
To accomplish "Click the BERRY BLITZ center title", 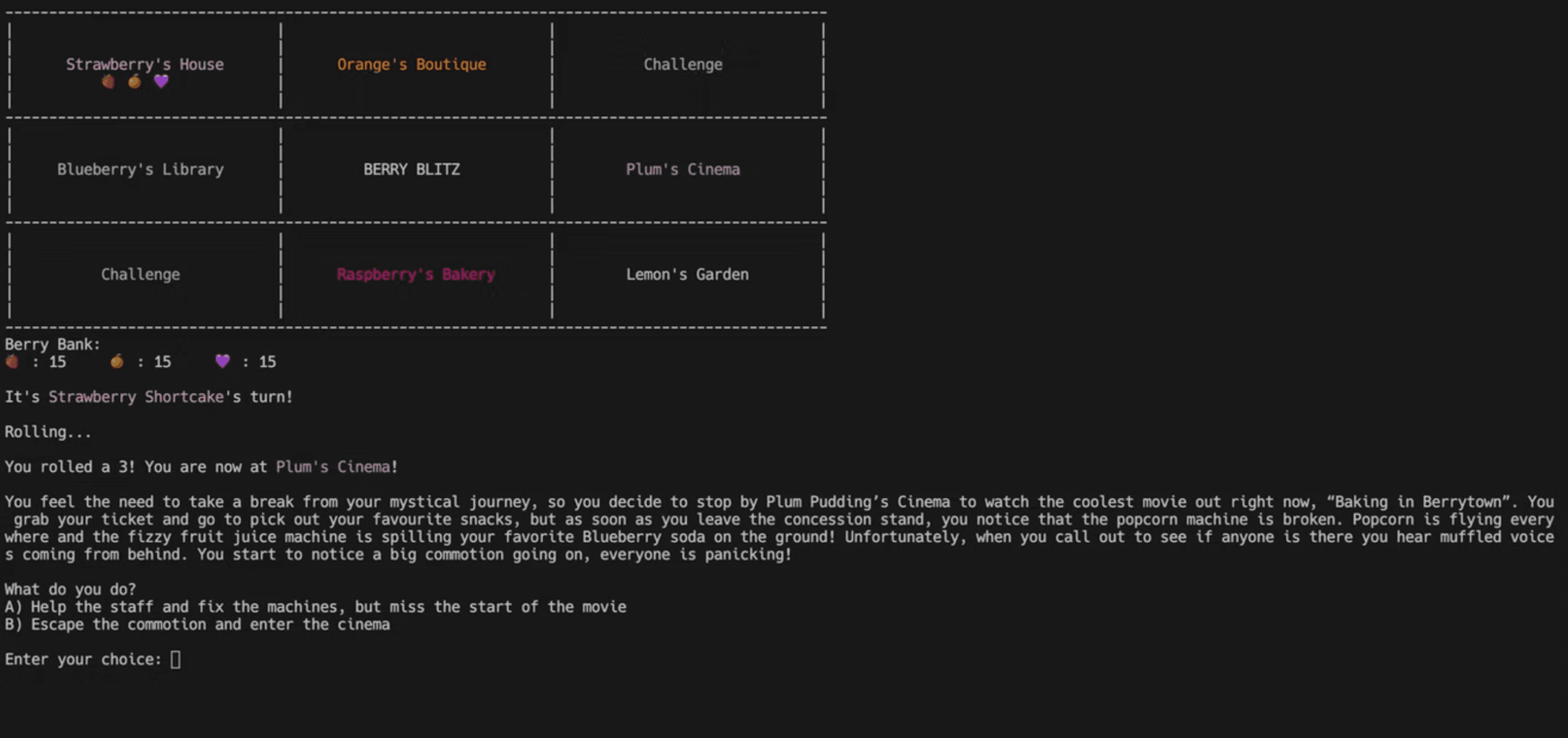I will (411, 169).
